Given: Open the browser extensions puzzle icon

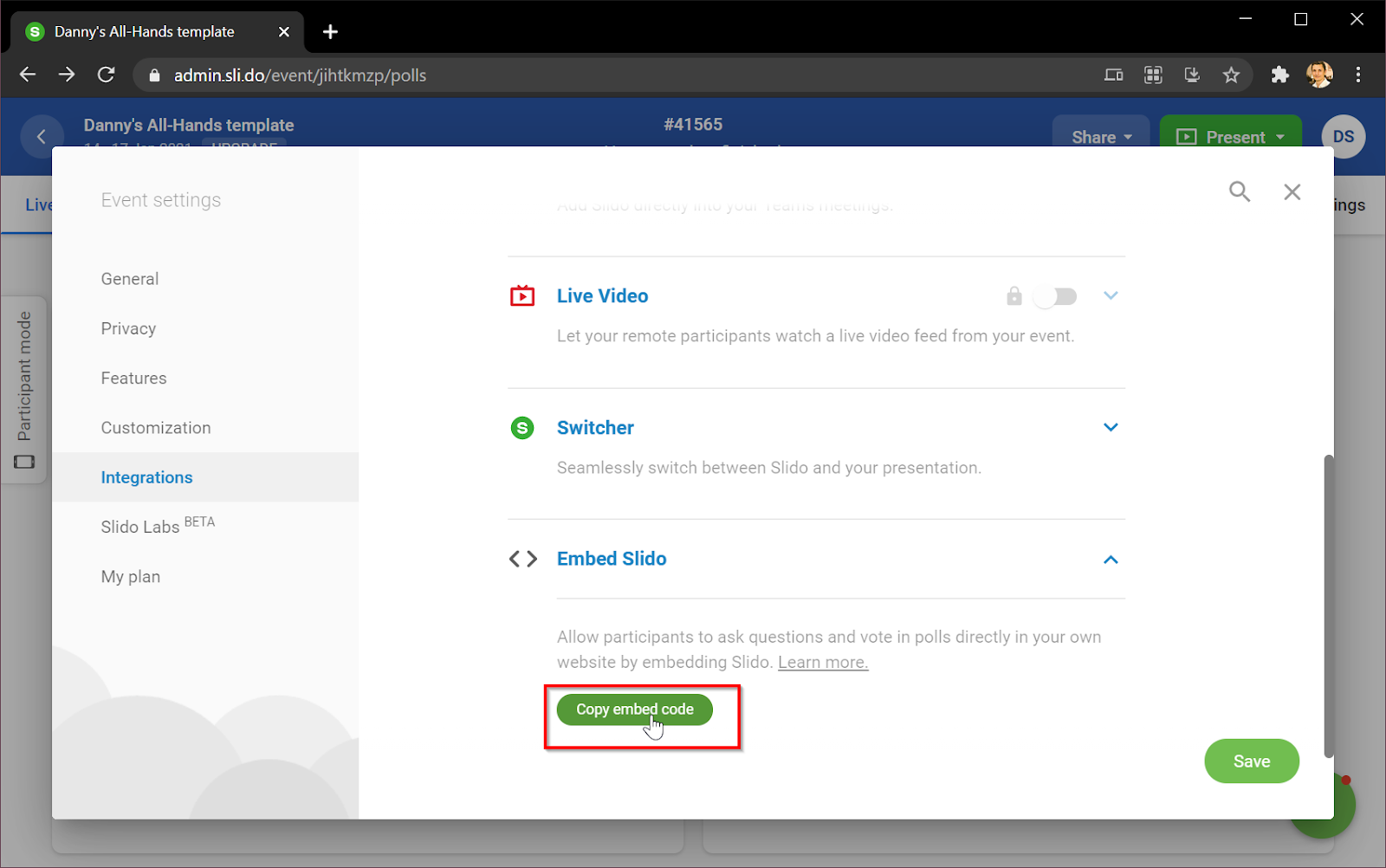Looking at the screenshot, I should coord(1279,75).
